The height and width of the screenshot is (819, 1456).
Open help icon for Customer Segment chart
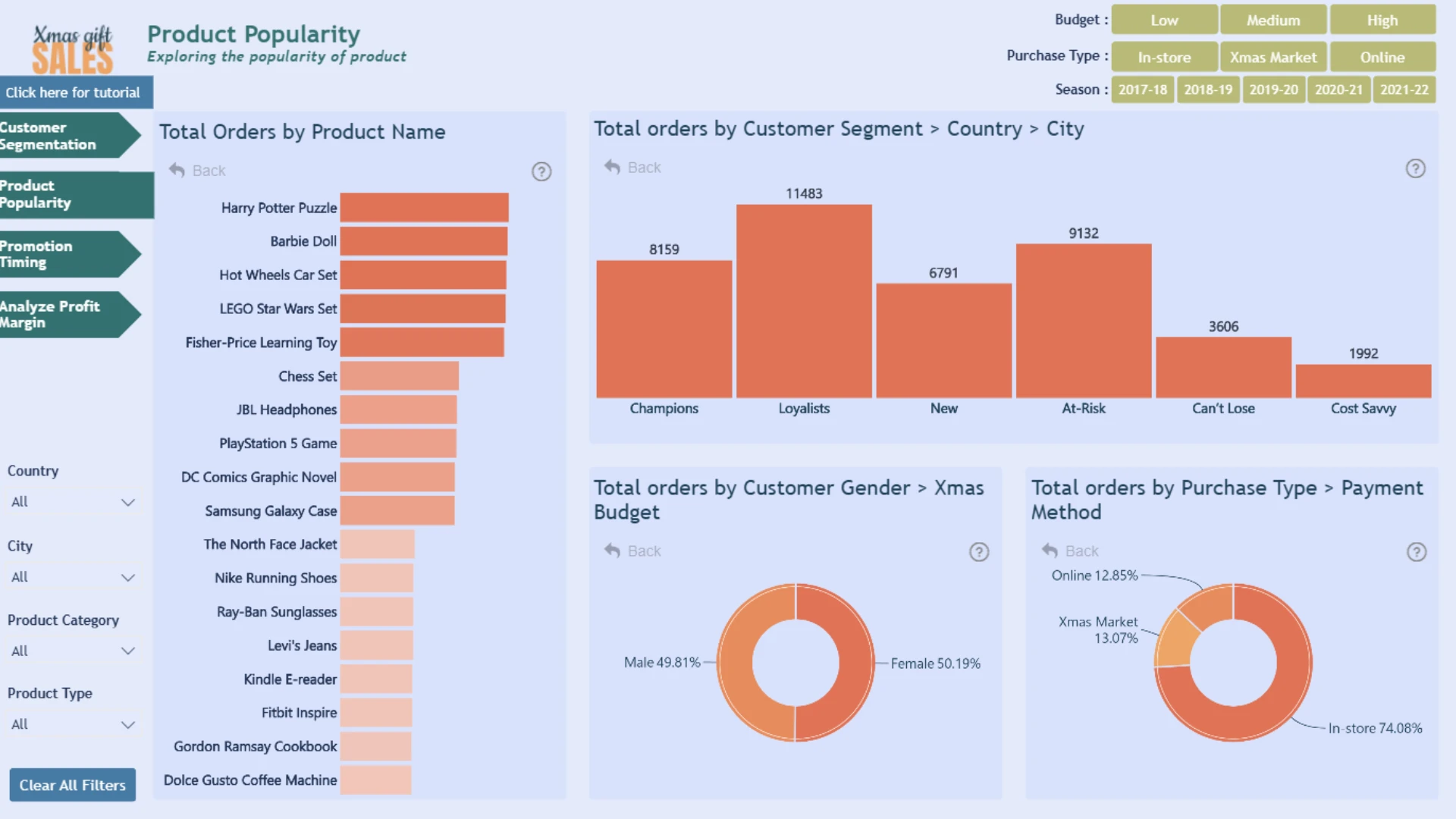coord(1416,168)
